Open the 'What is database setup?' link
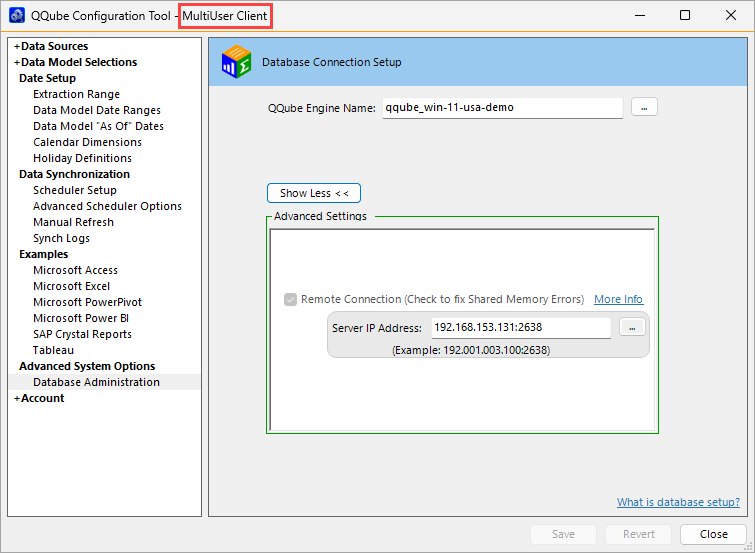This screenshot has width=755, height=553. [x=678, y=502]
